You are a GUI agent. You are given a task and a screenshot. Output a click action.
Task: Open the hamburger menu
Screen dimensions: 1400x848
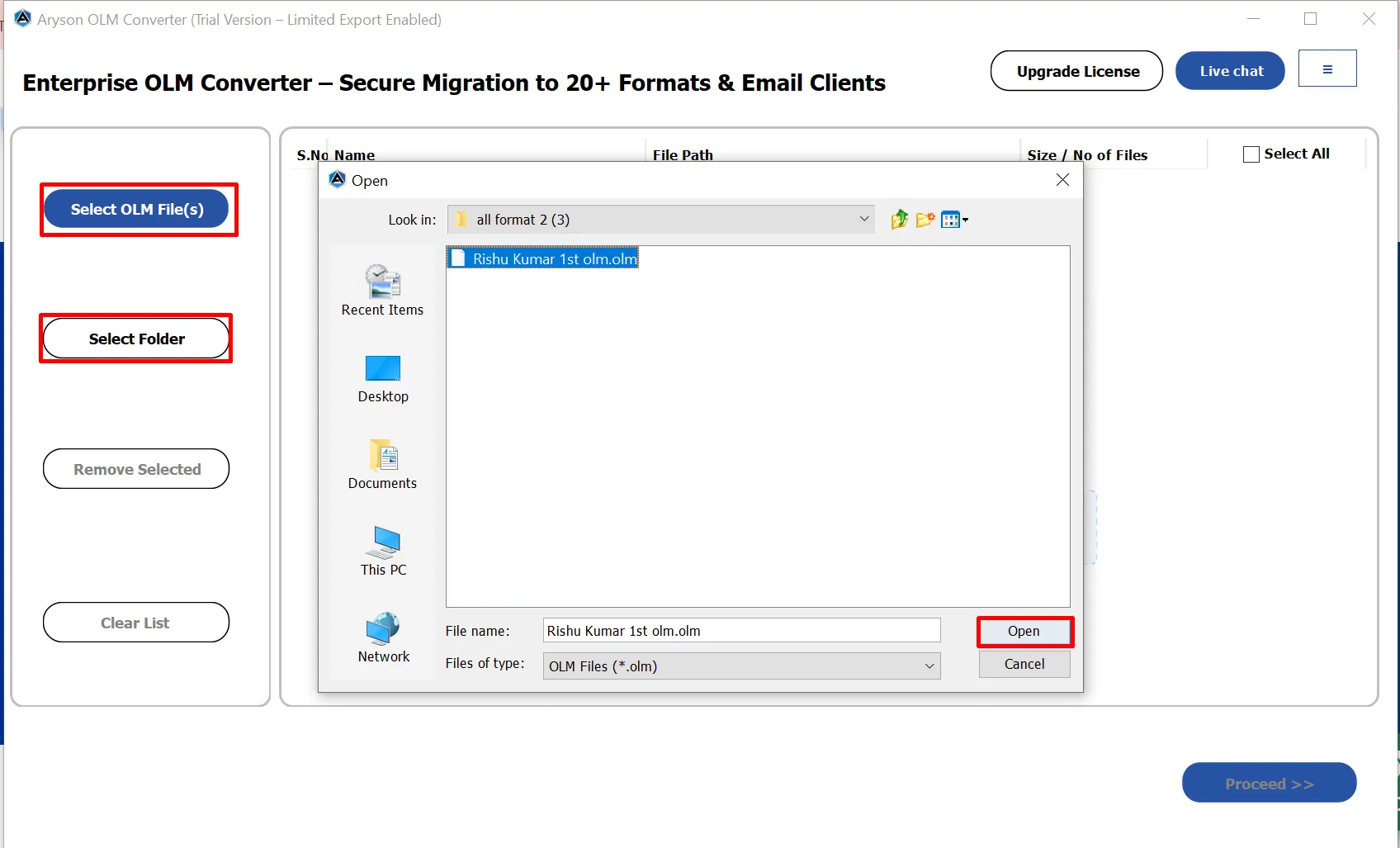pos(1327,68)
